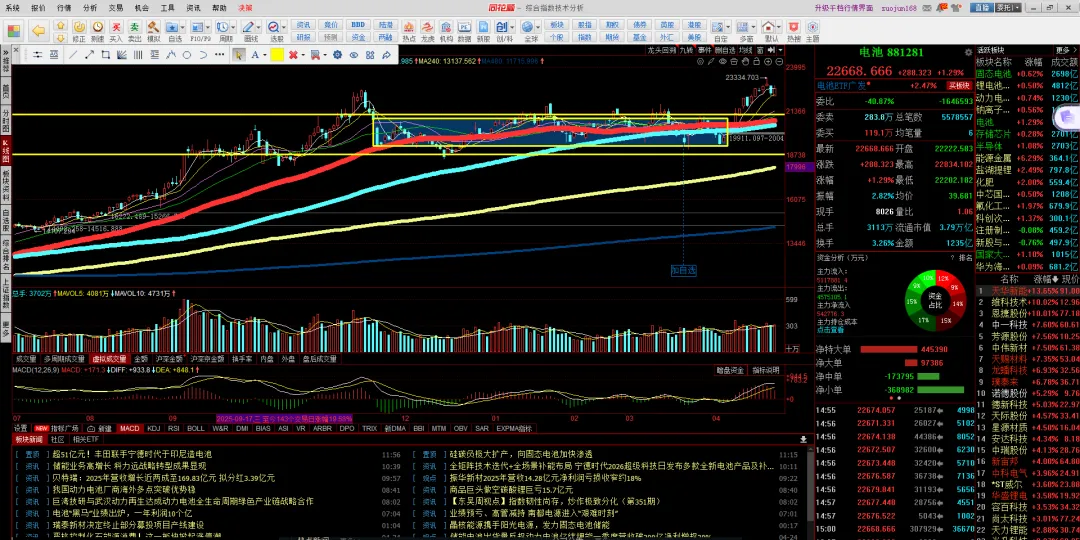Click the 热点 flame icon

coord(408,26)
